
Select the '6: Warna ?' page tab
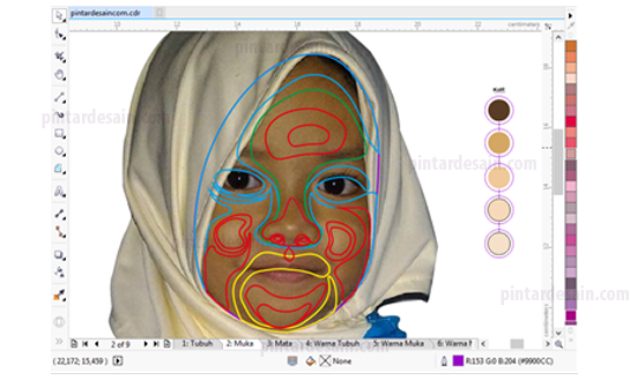[x=454, y=343]
